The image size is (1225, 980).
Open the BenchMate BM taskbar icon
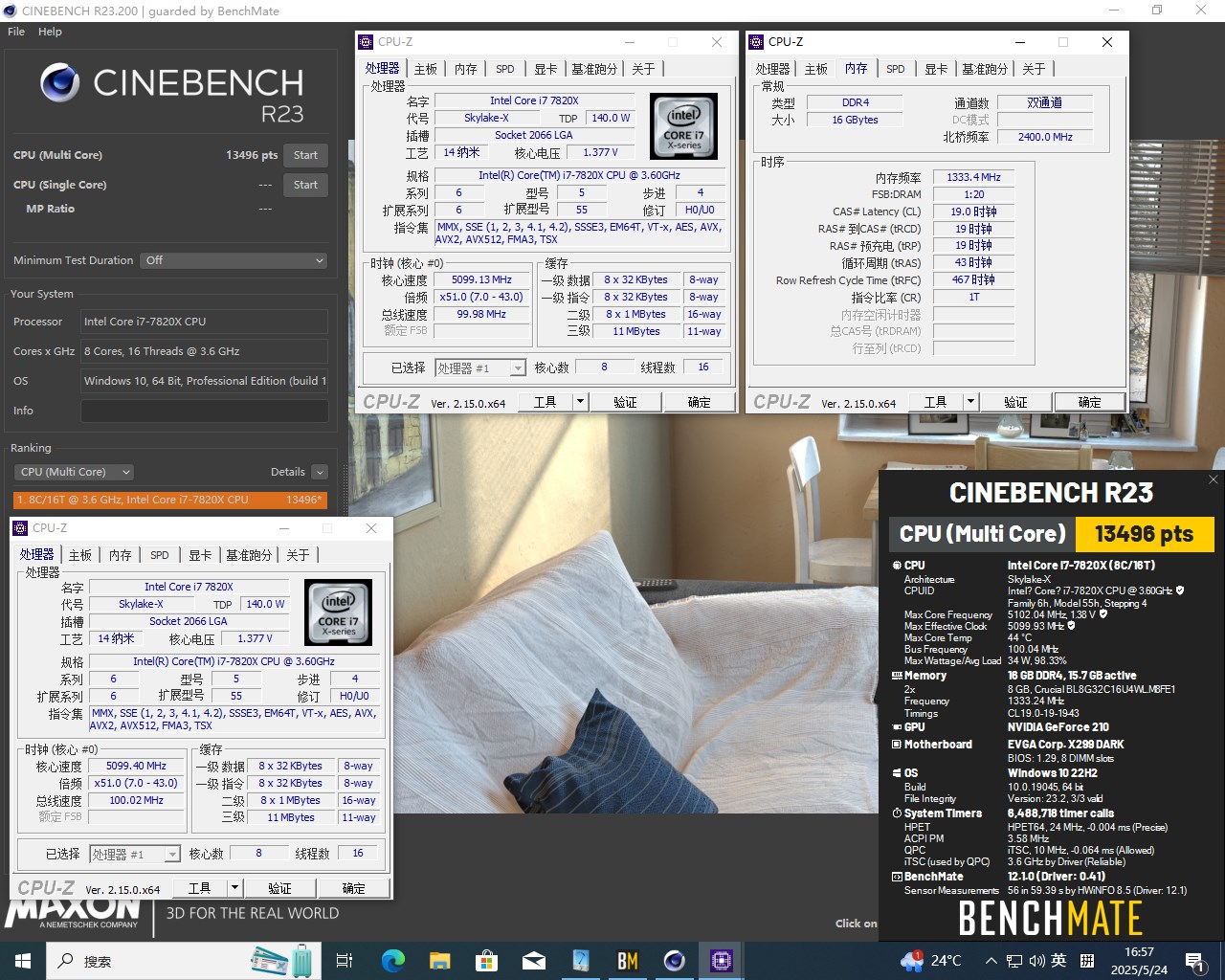628,961
